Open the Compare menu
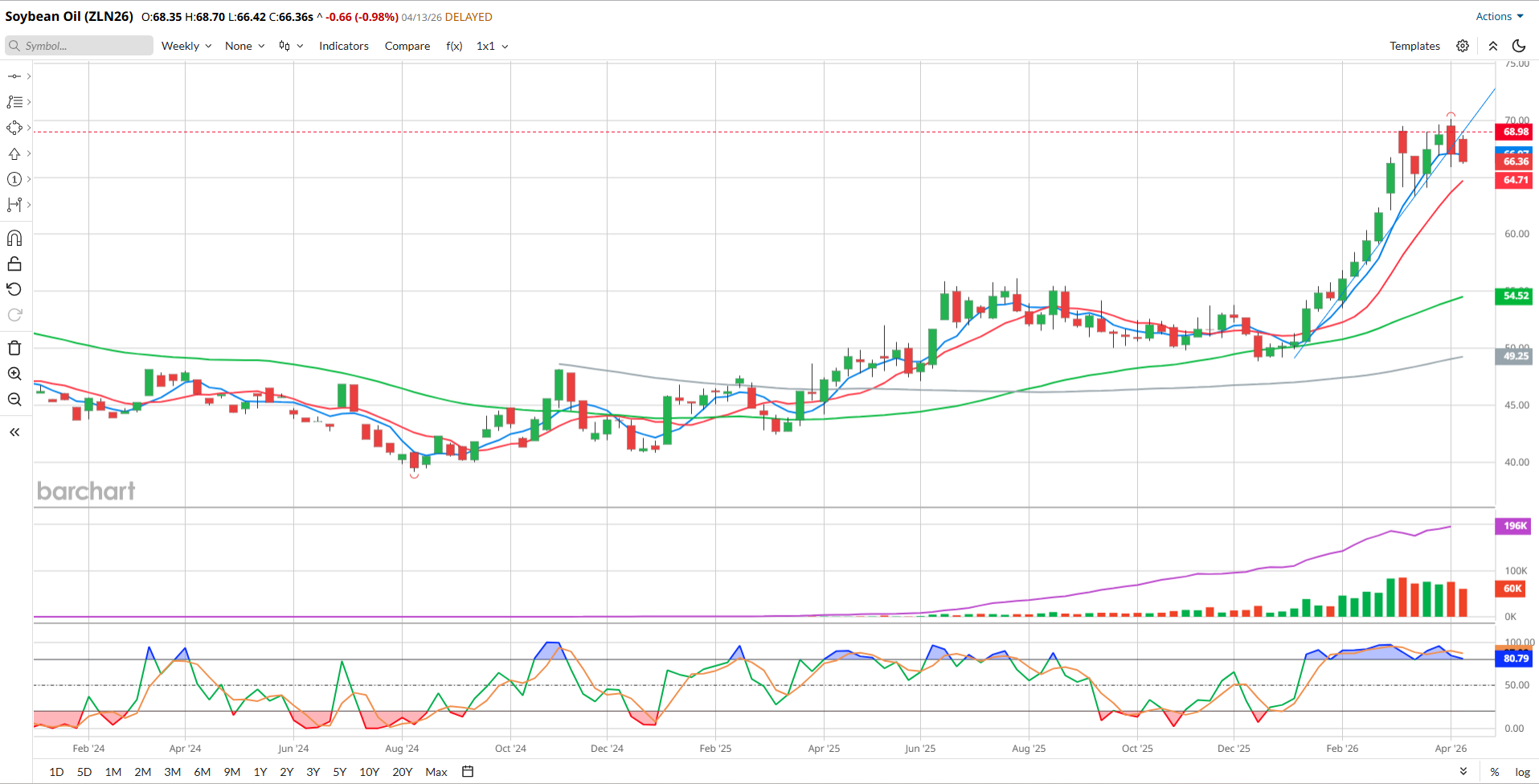Viewport: 1539px width, 784px height. coord(407,46)
